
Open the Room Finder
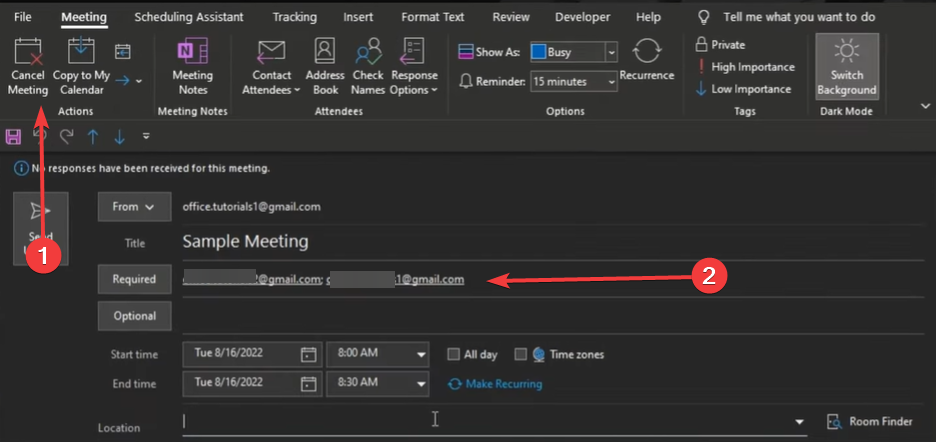[x=870, y=422]
